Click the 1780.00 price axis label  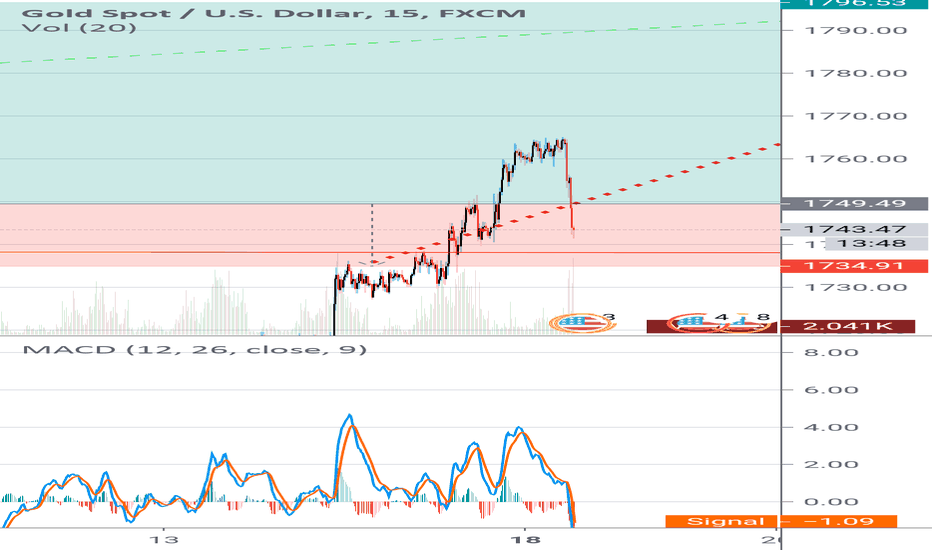coord(856,73)
